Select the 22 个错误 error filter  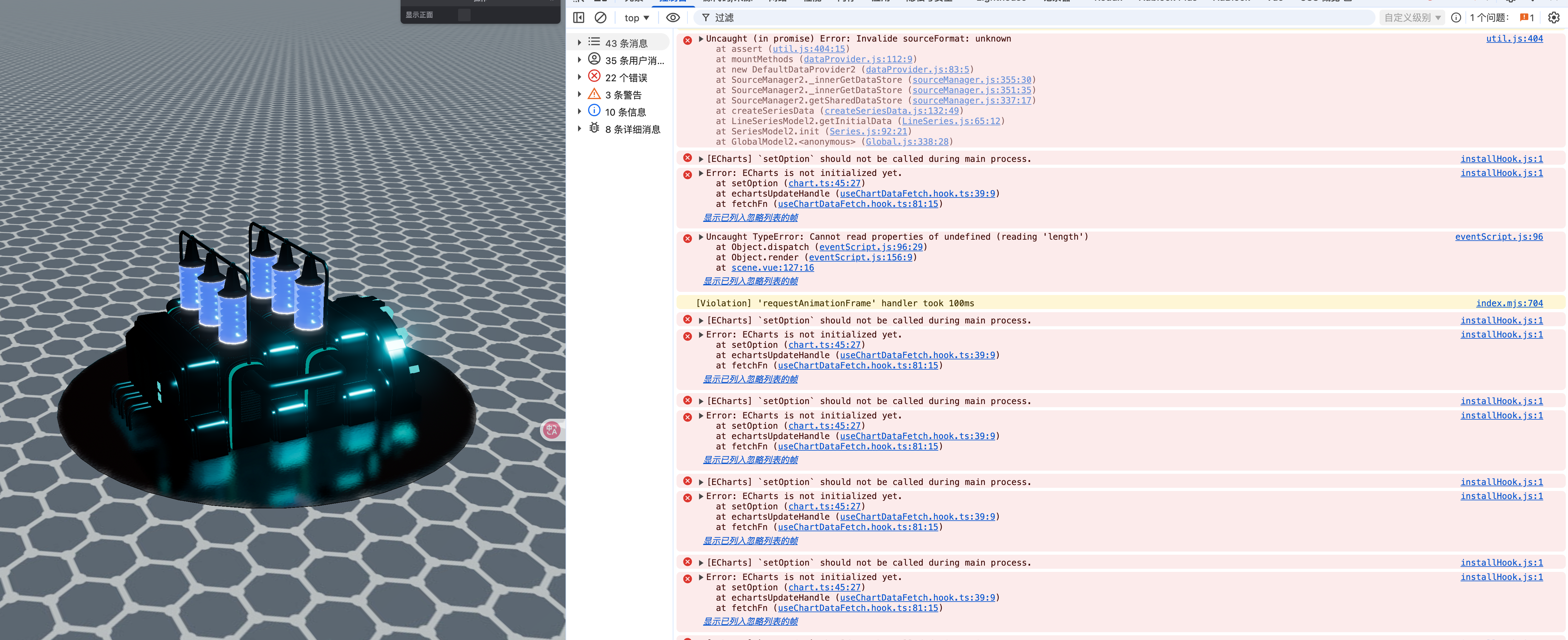pyautogui.click(x=626, y=77)
